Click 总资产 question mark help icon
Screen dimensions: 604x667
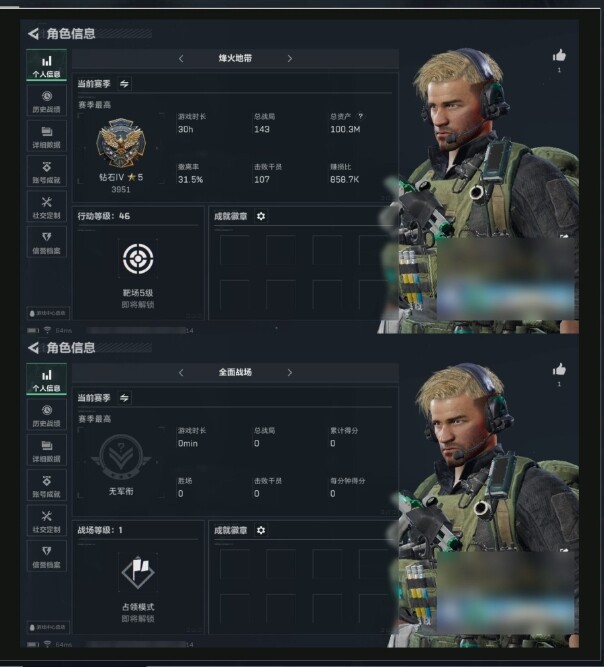tap(360, 116)
